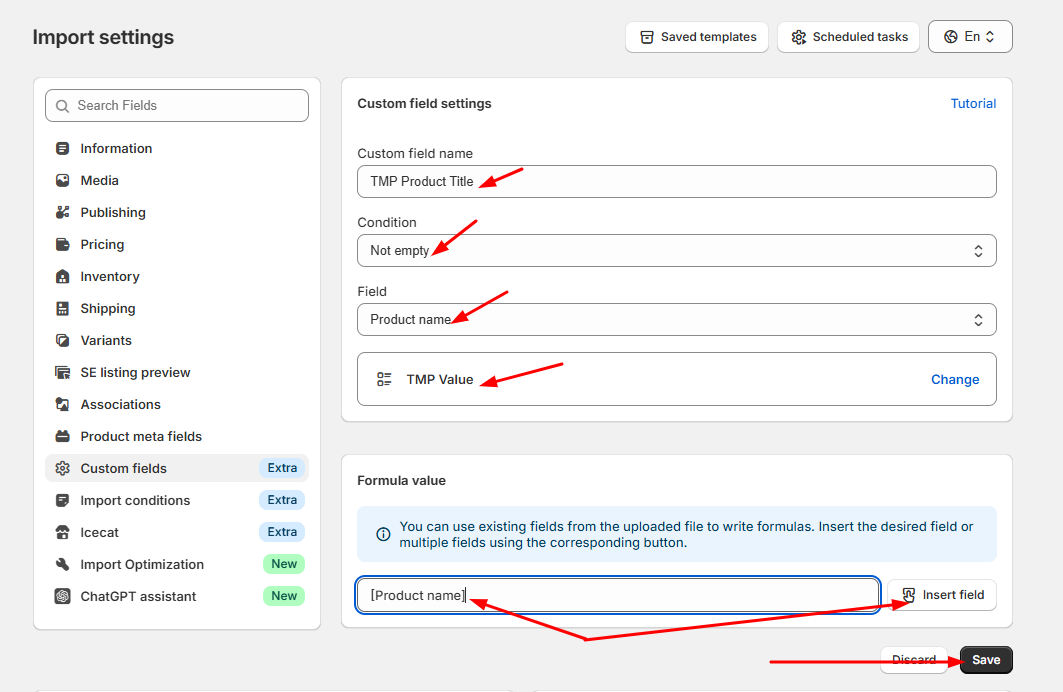Discard the custom field changes

pyautogui.click(x=914, y=660)
